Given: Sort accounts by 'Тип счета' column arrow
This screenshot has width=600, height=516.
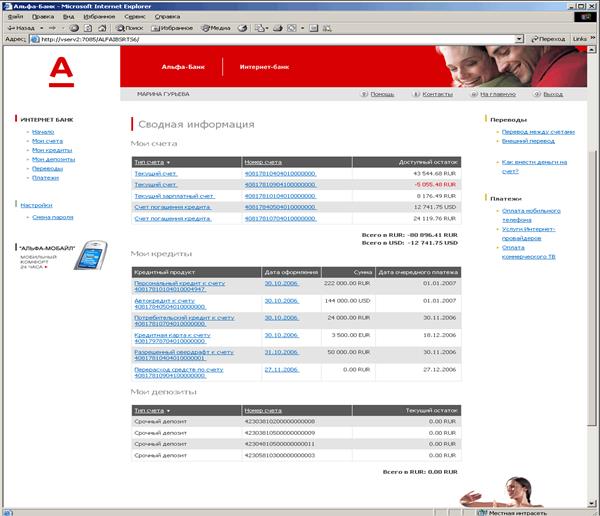Looking at the screenshot, I should tap(169, 161).
